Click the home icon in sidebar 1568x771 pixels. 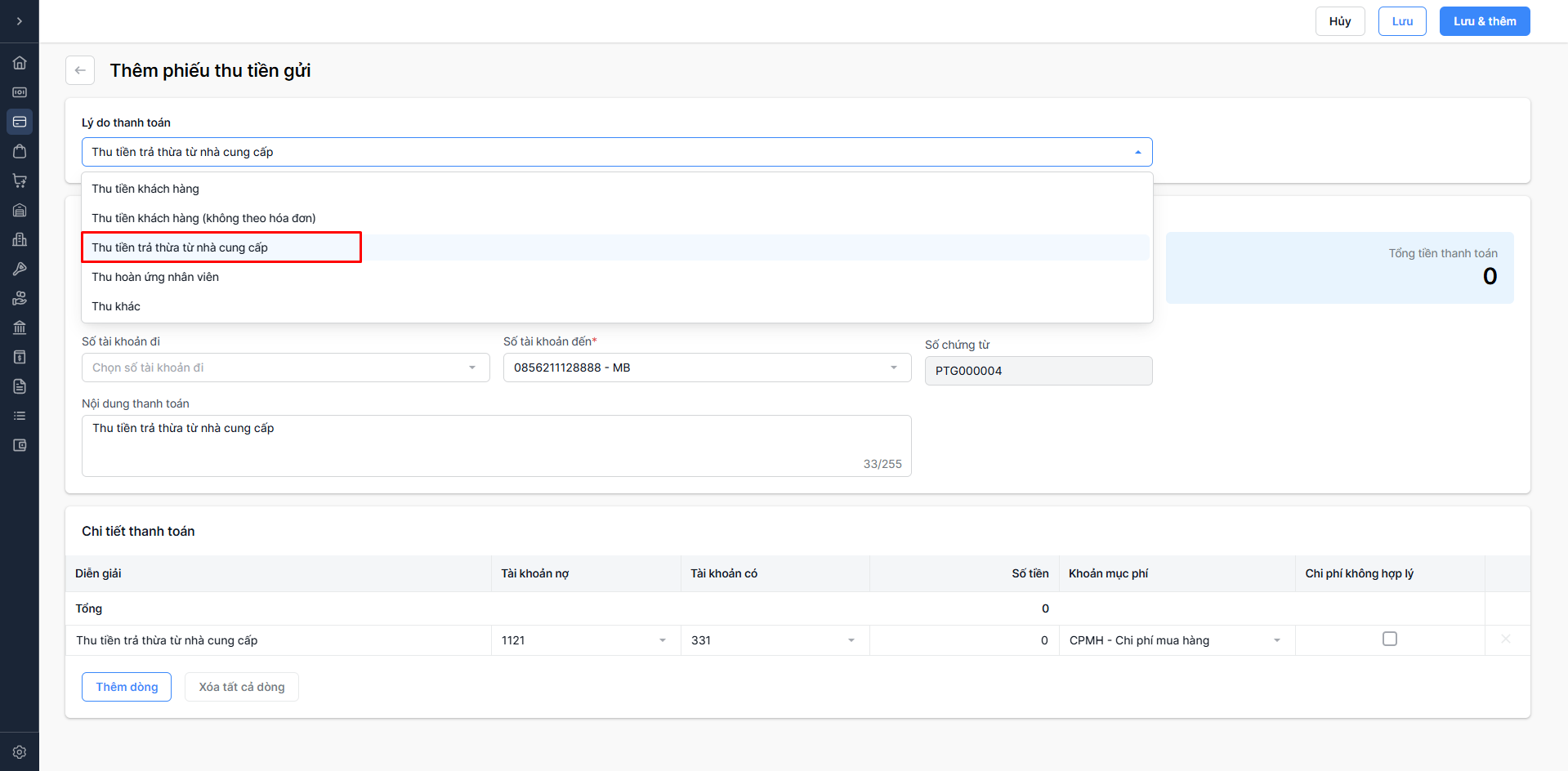coord(20,63)
